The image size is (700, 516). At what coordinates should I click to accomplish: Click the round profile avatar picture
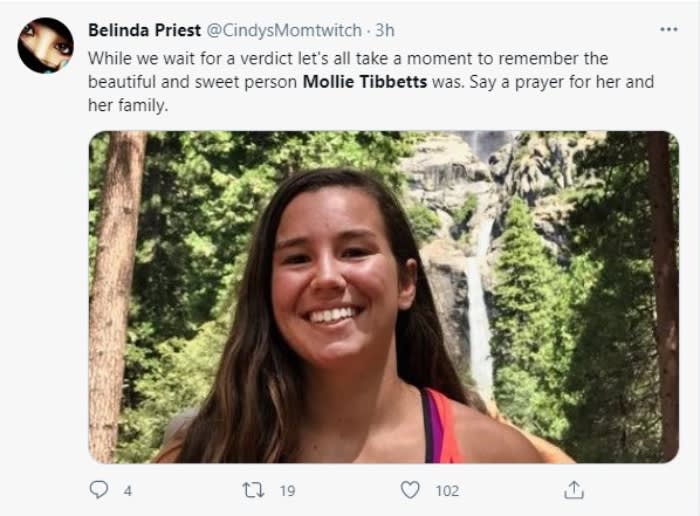(46, 45)
